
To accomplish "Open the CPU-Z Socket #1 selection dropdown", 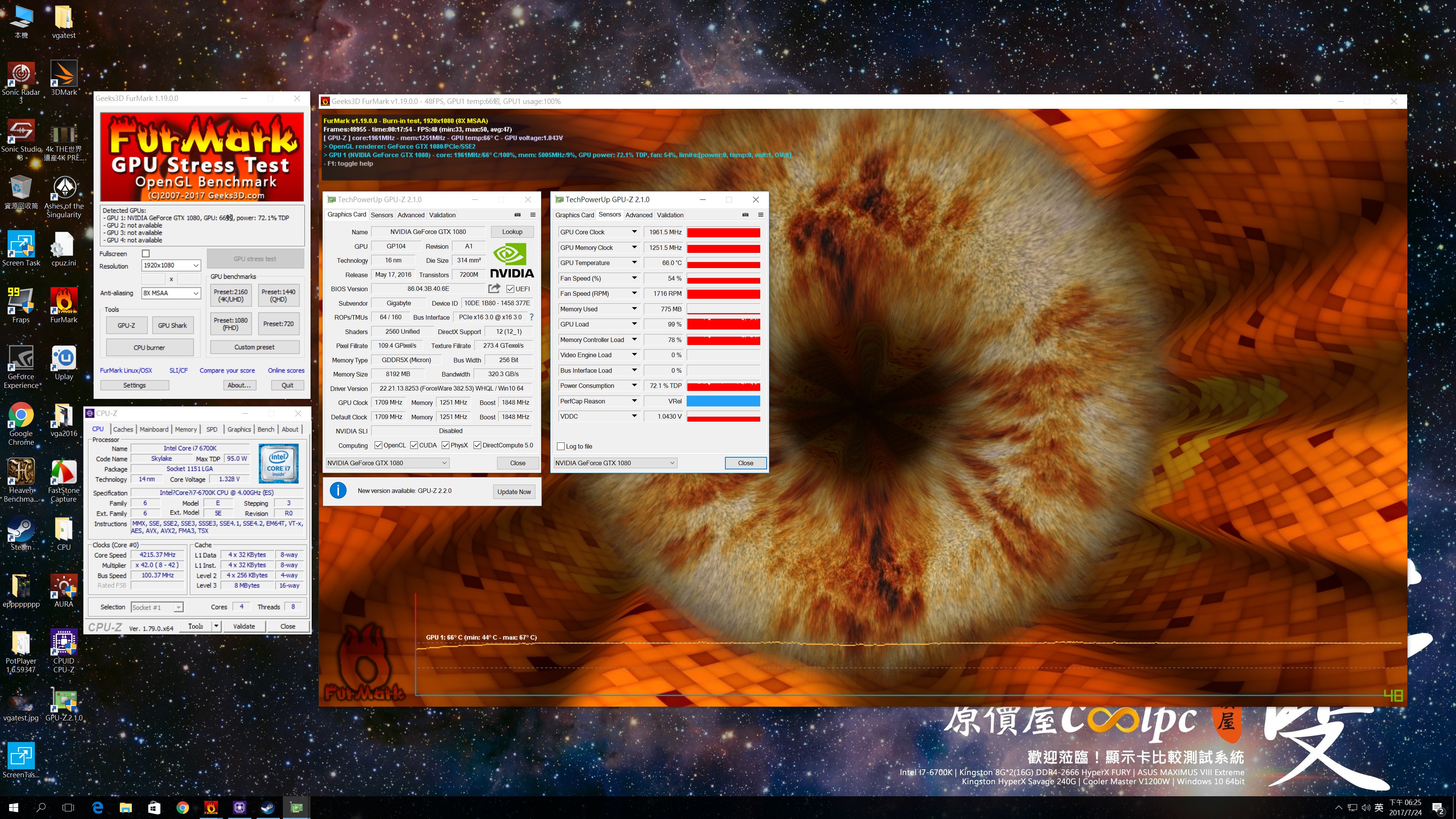I will pyautogui.click(x=157, y=607).
